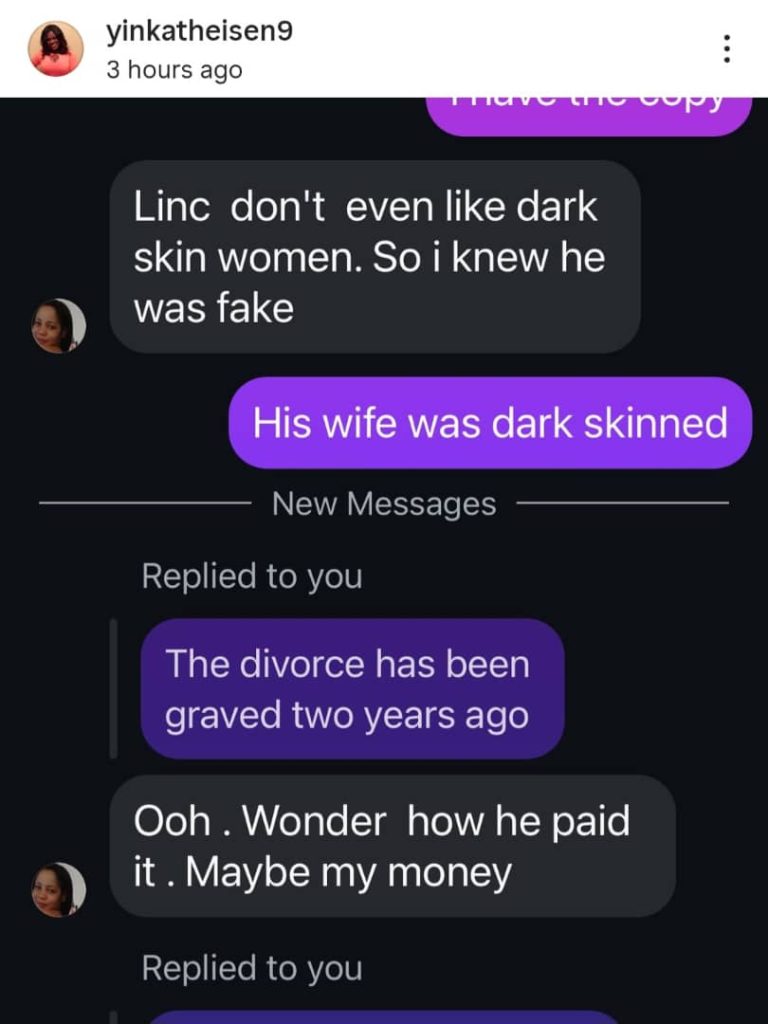Tap the reply bar beside bottom cut-off bubble
The height and width of the screenshot is (1024, 768).
pos(114,1019)
